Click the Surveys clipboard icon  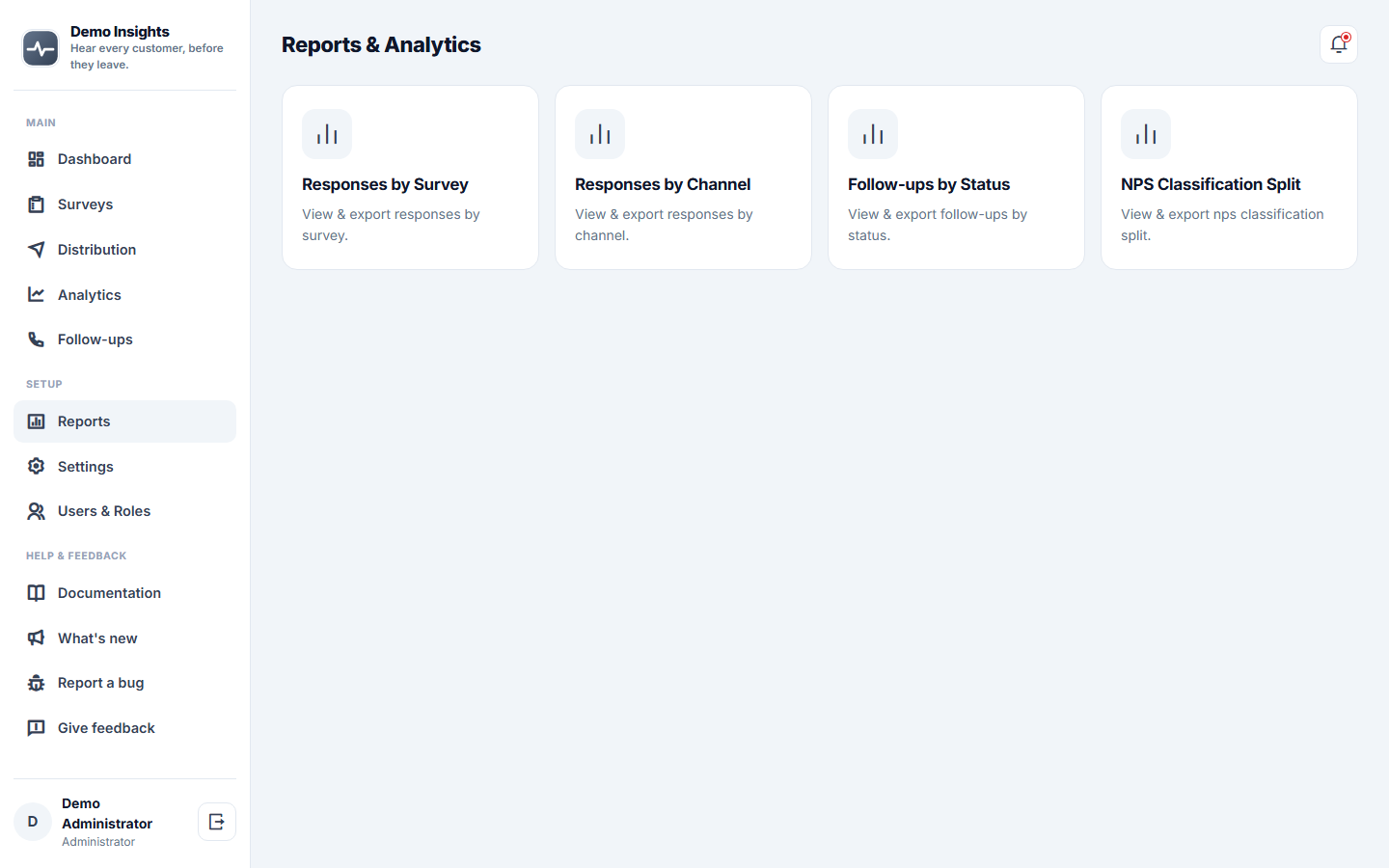[36, 204]
